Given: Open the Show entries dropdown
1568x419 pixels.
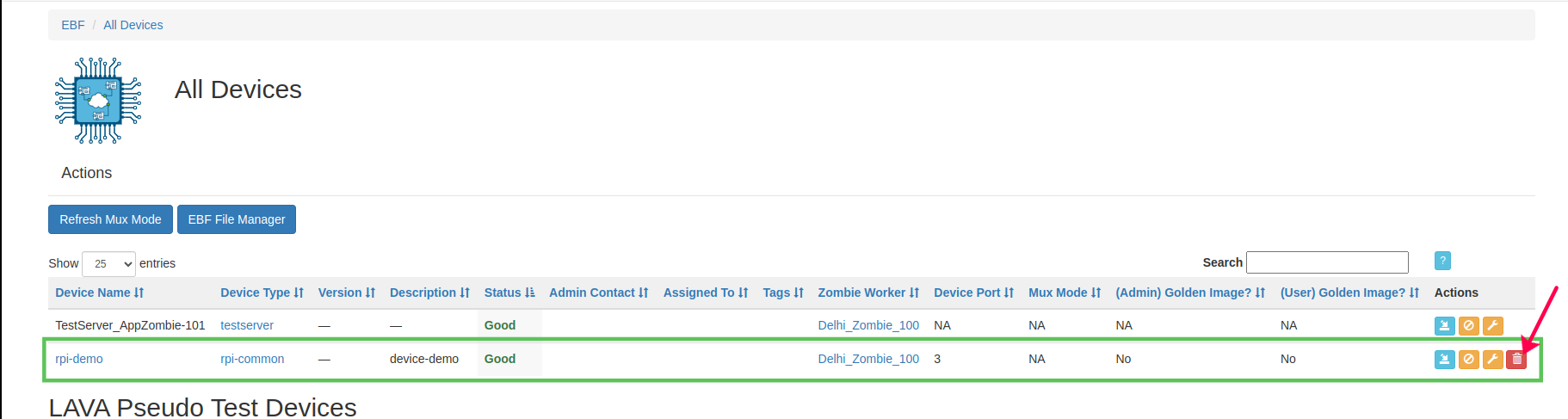Looking at the screenshot, I should pos(108,264).
